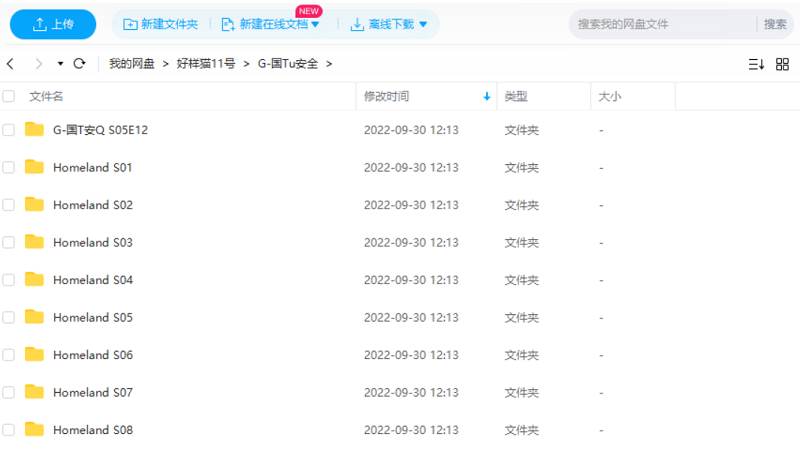Click the G-国T安Q S05E12 folder icon
The width and height of the screenshot is (800, 449).
35,129
